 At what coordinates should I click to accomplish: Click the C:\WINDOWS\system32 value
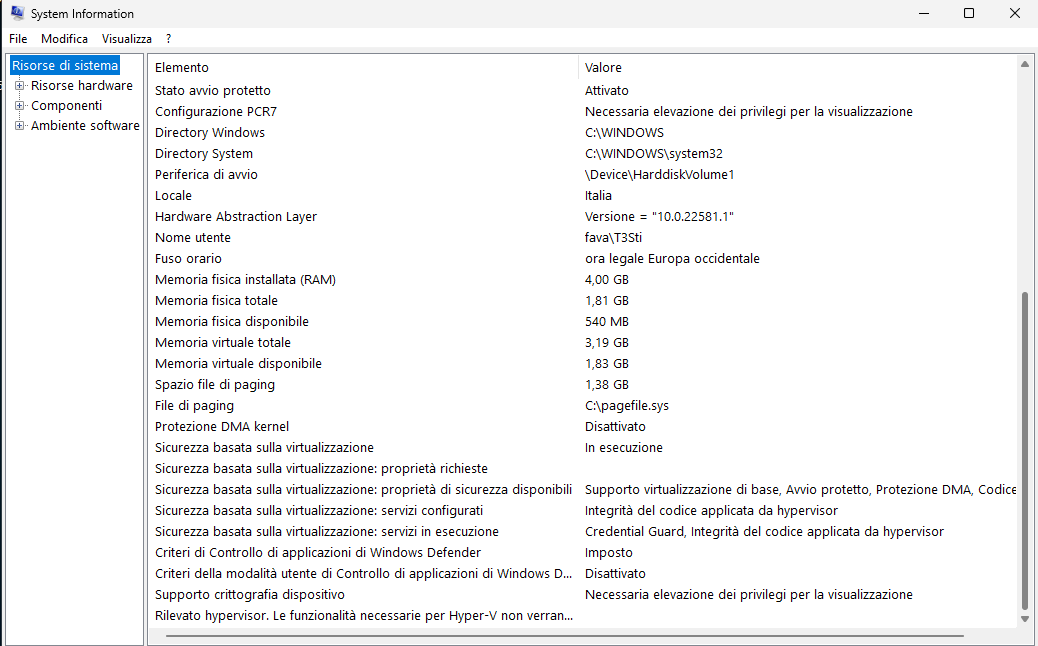pos(653,154)
